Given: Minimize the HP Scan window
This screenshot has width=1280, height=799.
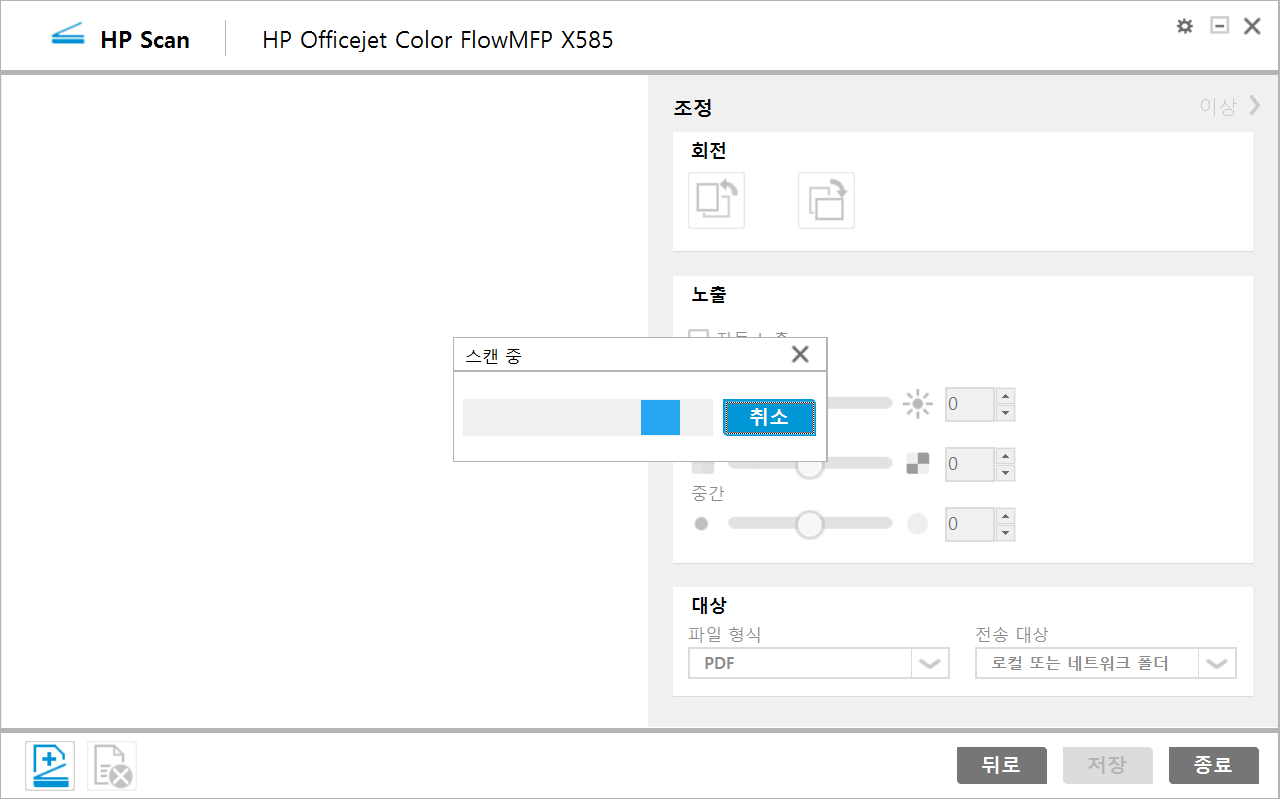Looking at the screenshot, I should [1219, 26].
